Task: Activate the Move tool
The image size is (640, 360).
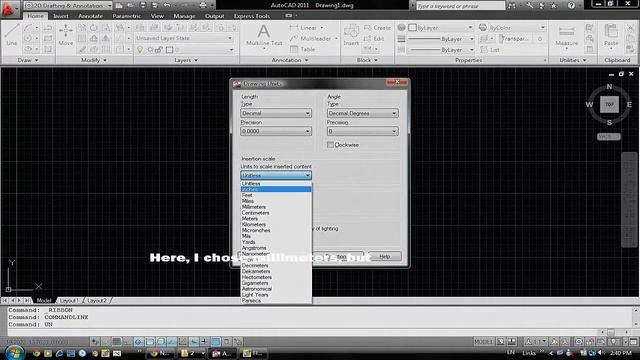Action: 66,35
